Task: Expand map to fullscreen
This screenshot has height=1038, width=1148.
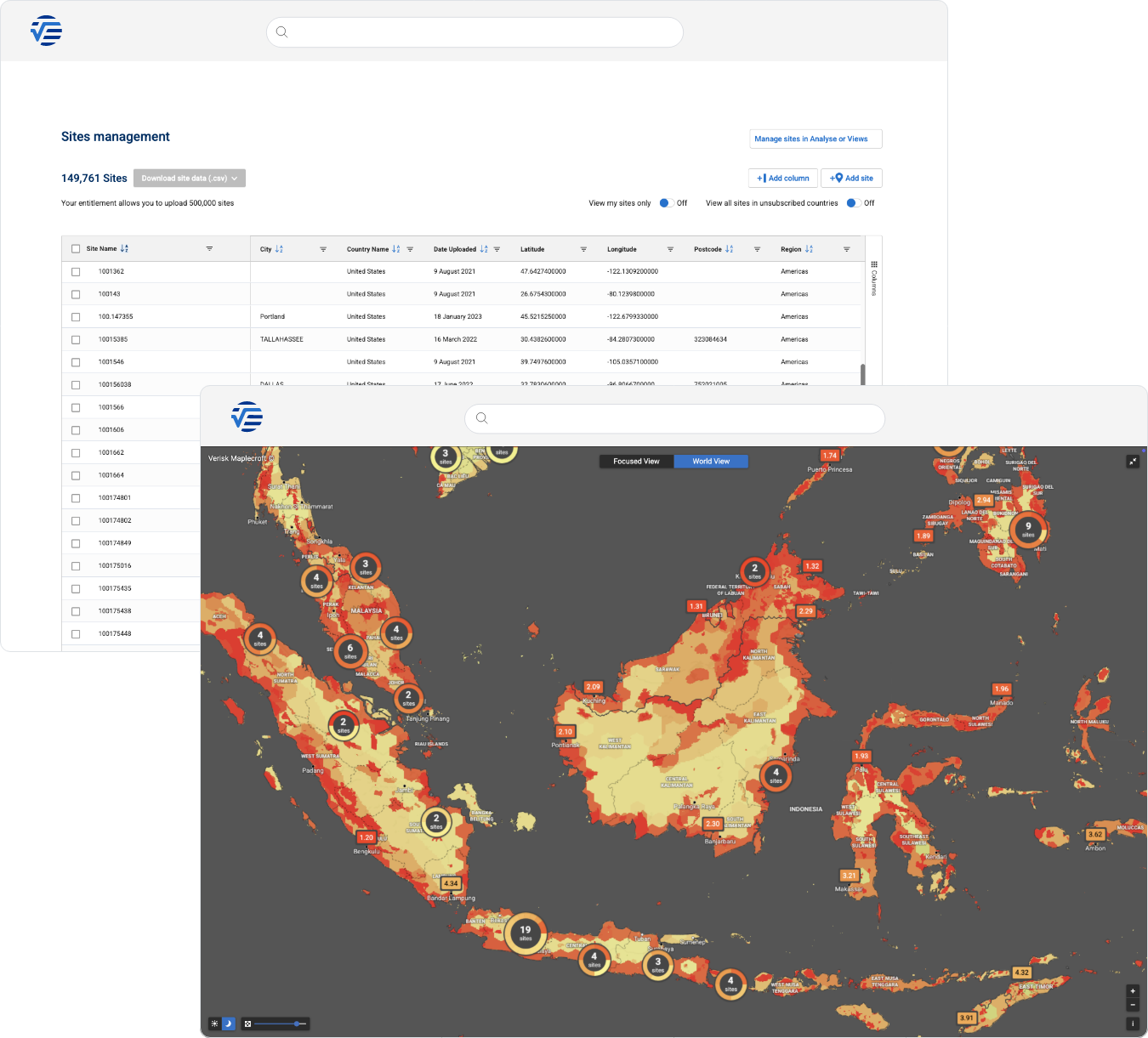Action: 1133,462
